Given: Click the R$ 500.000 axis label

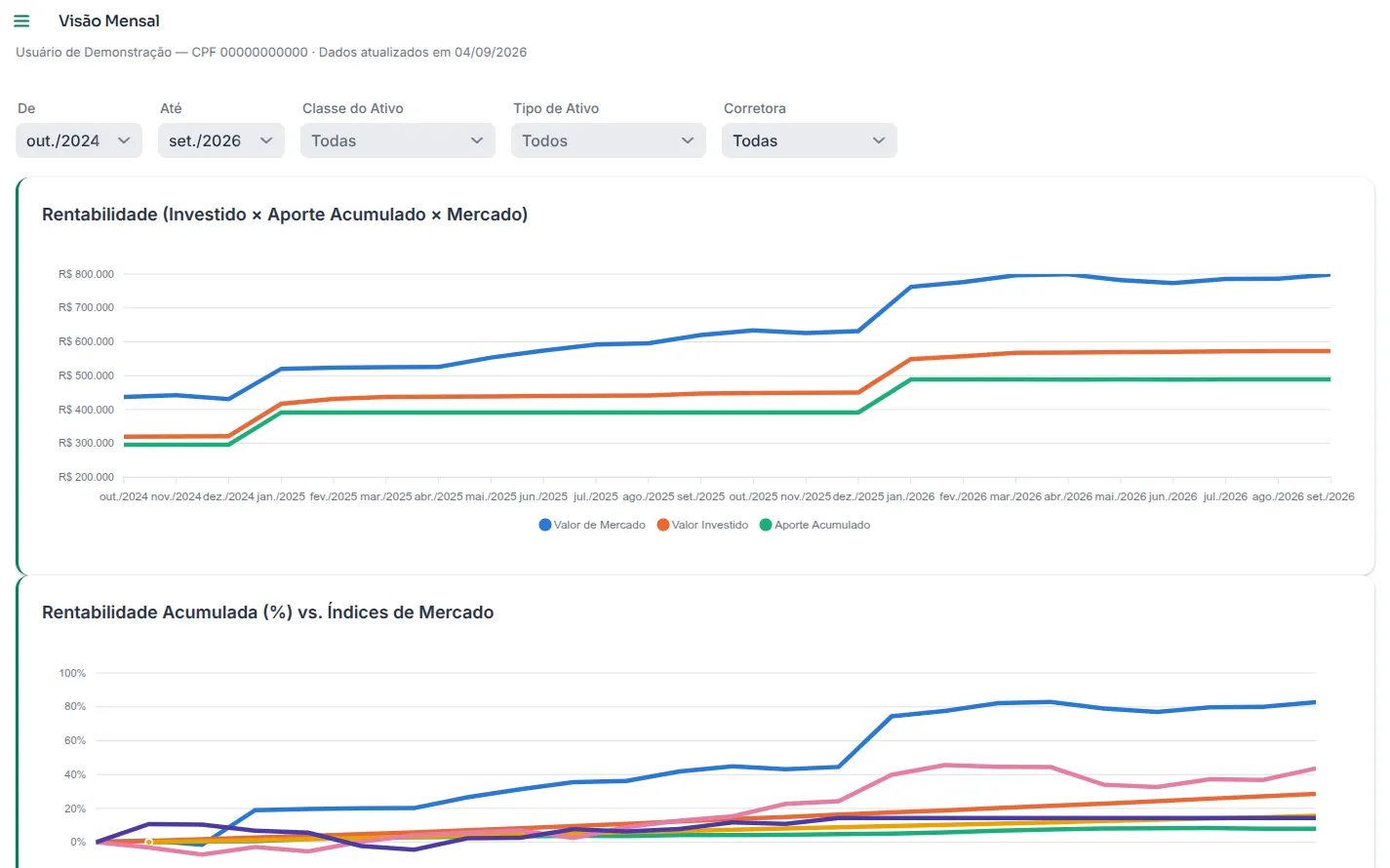Looking at the screenshot, I should [86, 375].
